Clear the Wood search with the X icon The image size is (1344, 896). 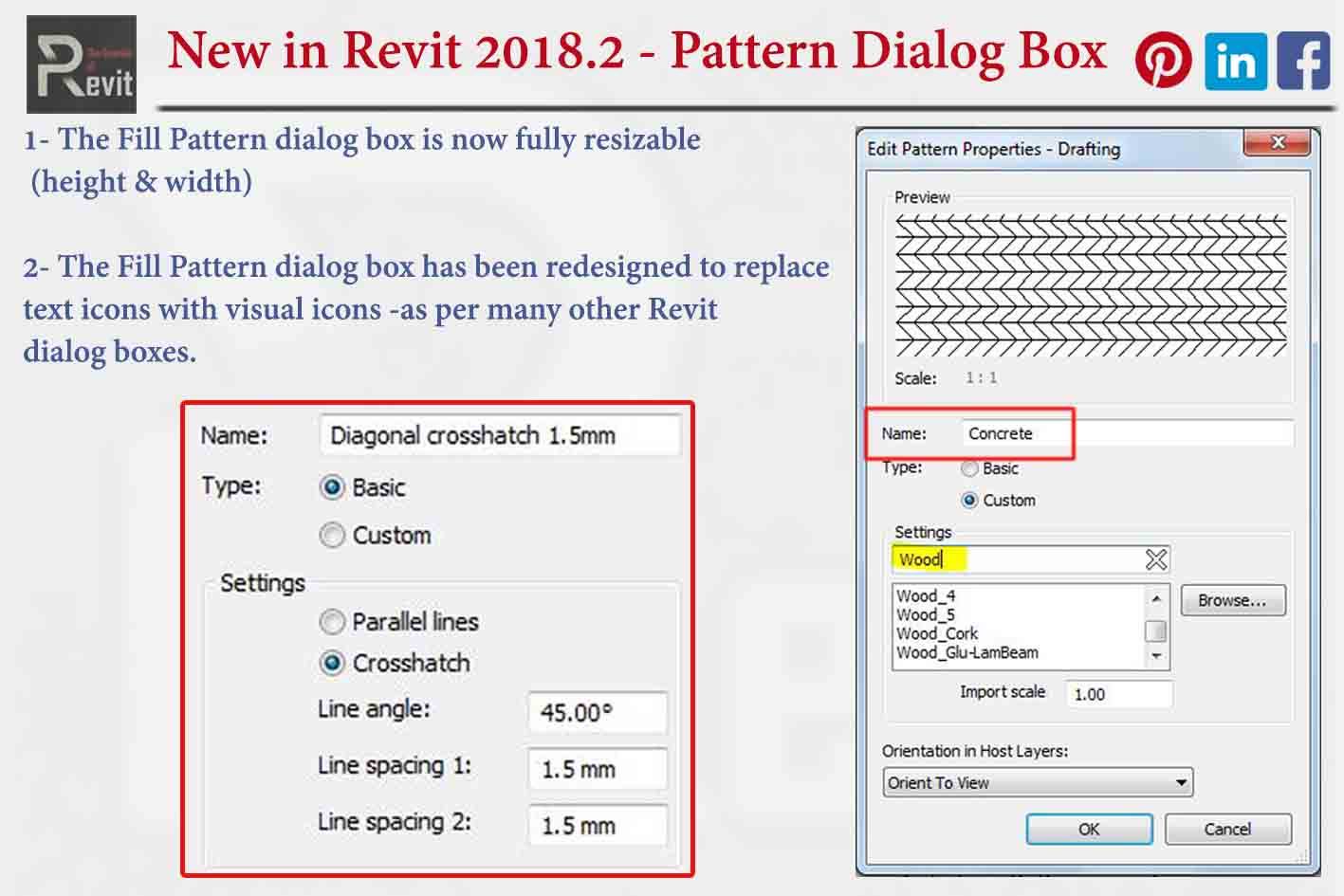(x=1156, y=559)
